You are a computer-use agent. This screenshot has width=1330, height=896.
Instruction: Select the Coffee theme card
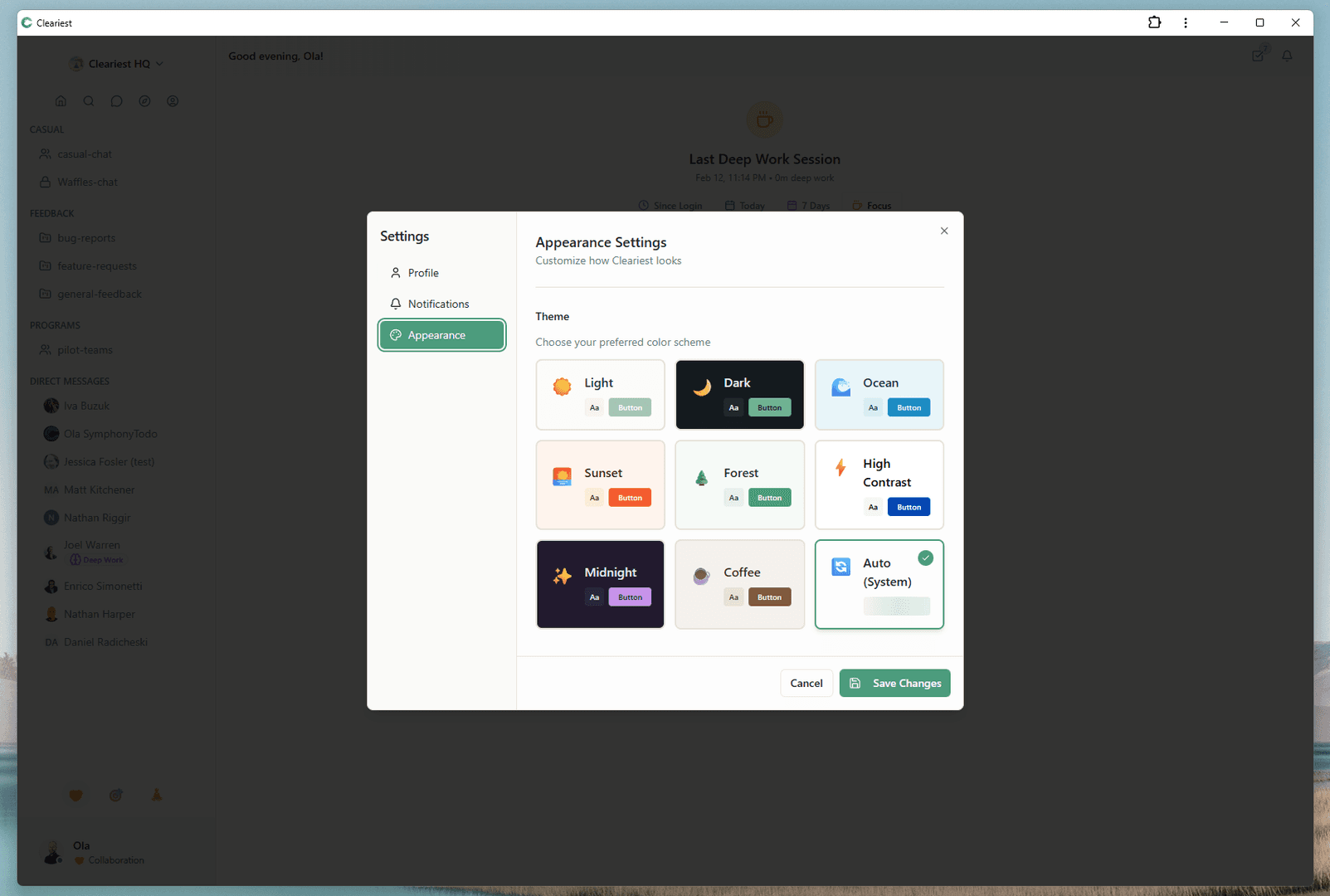coord(739,584)
